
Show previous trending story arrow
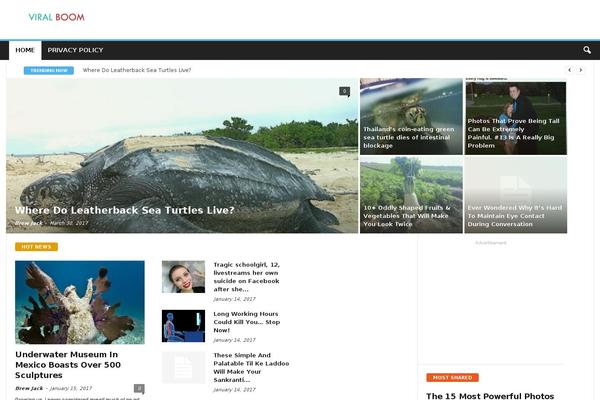click(569, 70)
